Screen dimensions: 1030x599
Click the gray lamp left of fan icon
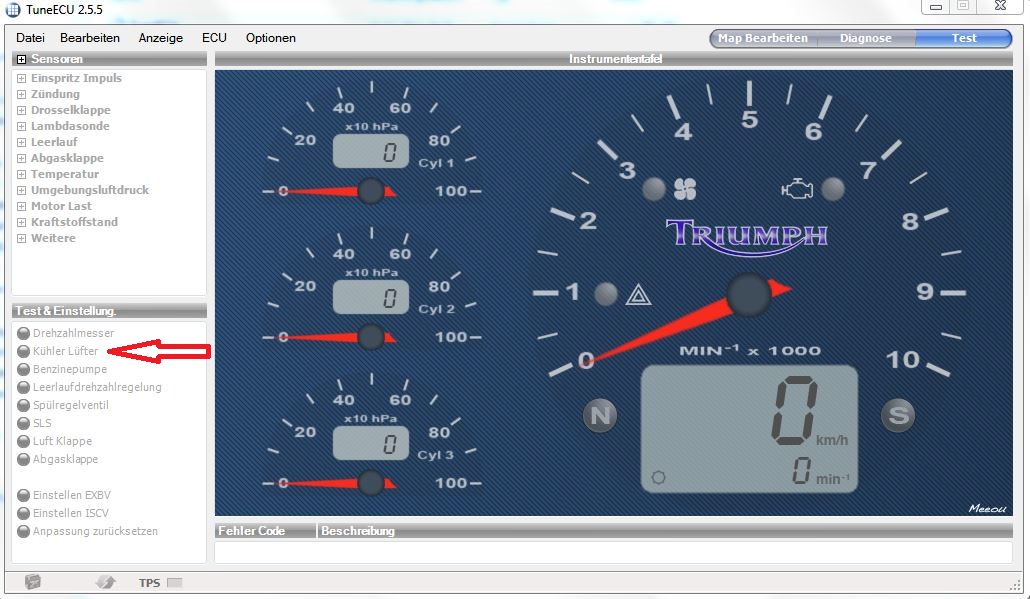point(654,189)
